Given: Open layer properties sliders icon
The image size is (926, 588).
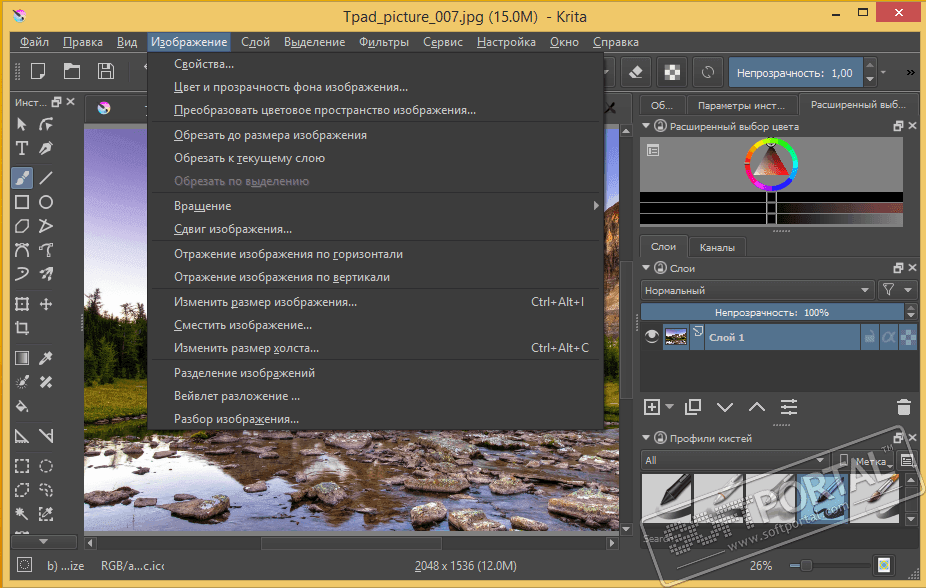Looking at the screenshot, I should [789, 407].
